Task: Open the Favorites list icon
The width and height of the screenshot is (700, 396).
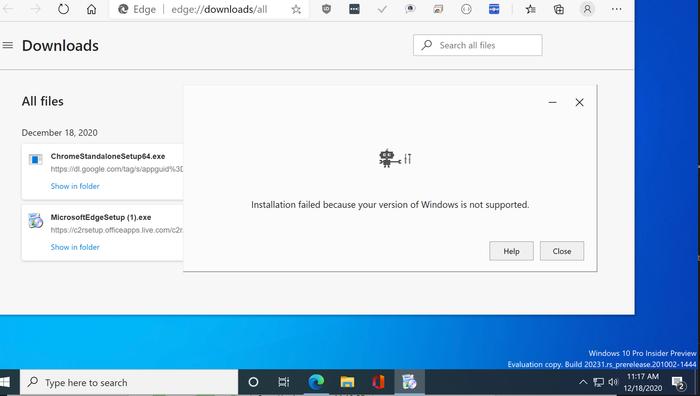Action: click(530, 9)
